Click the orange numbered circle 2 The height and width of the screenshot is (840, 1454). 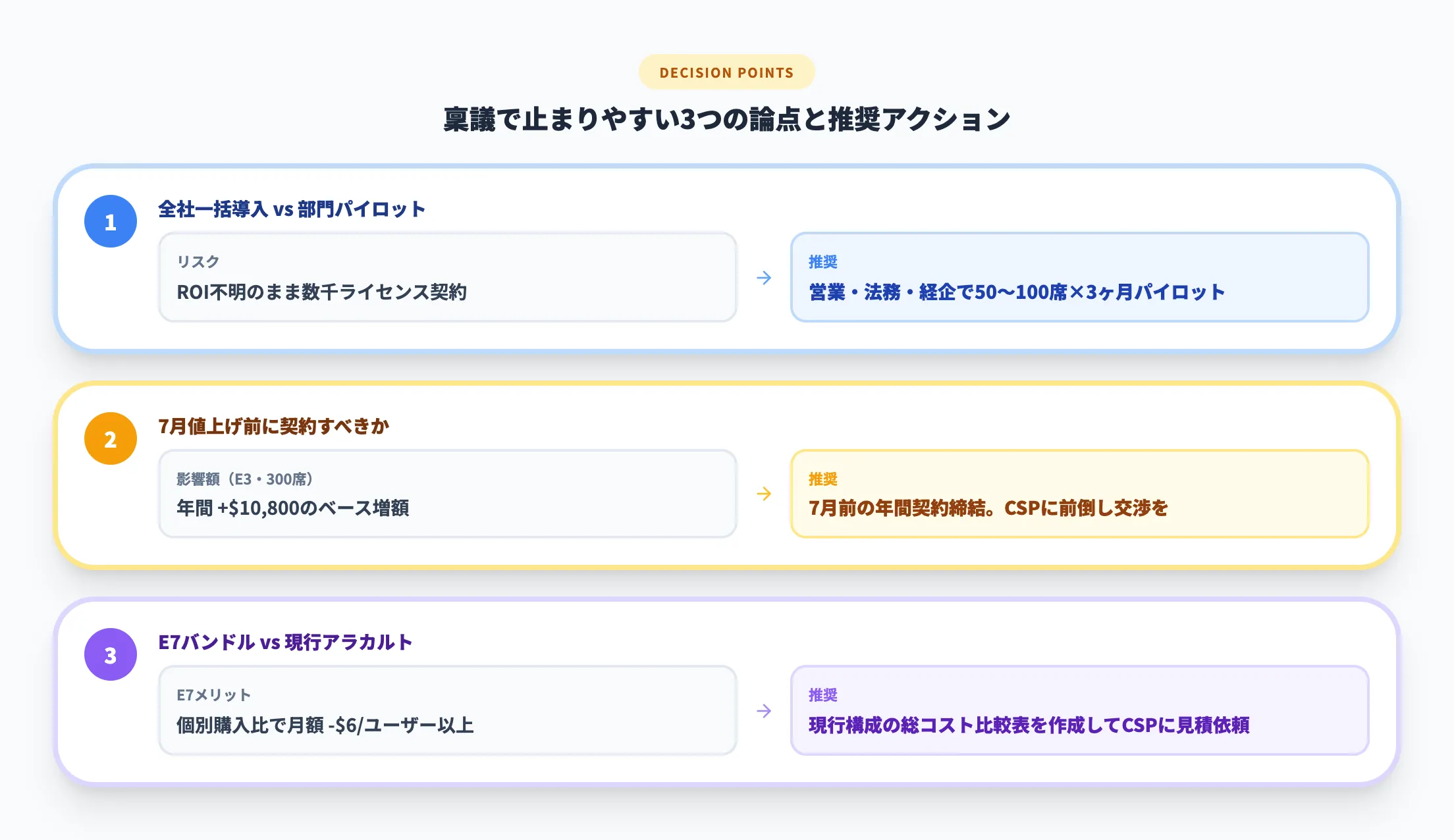(x=109, y=438)
